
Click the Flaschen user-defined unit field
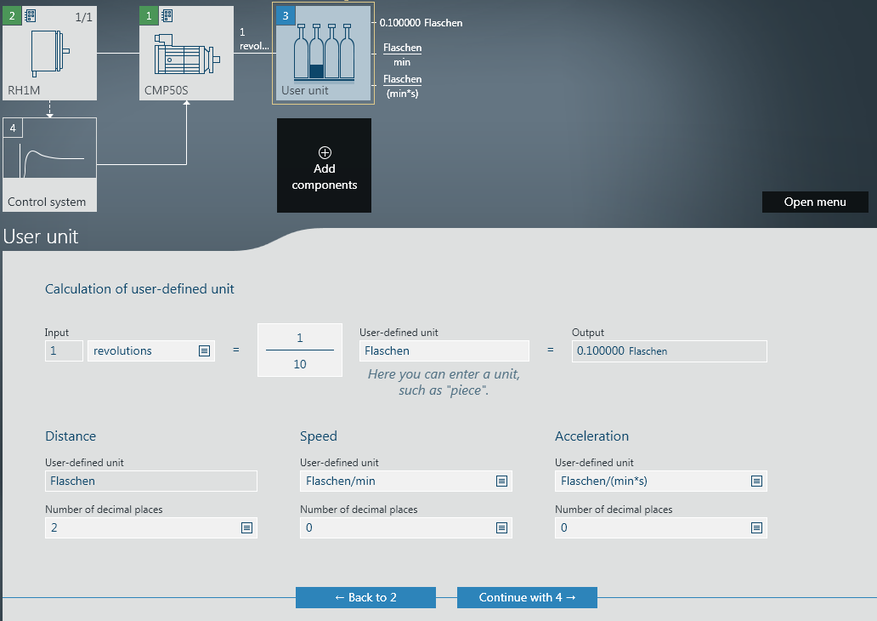pos(444,351)
